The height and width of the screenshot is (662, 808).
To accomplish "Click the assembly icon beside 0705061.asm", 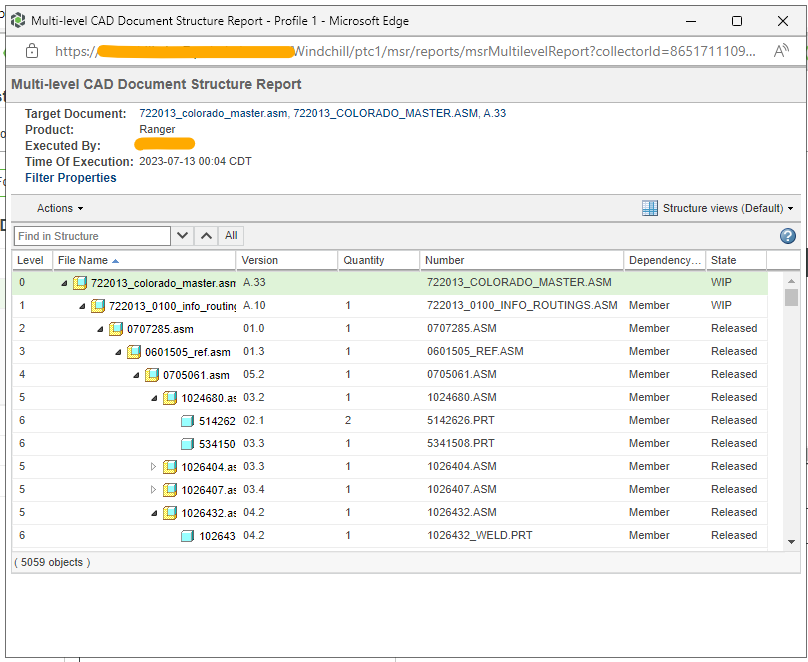I will [152, 375].
